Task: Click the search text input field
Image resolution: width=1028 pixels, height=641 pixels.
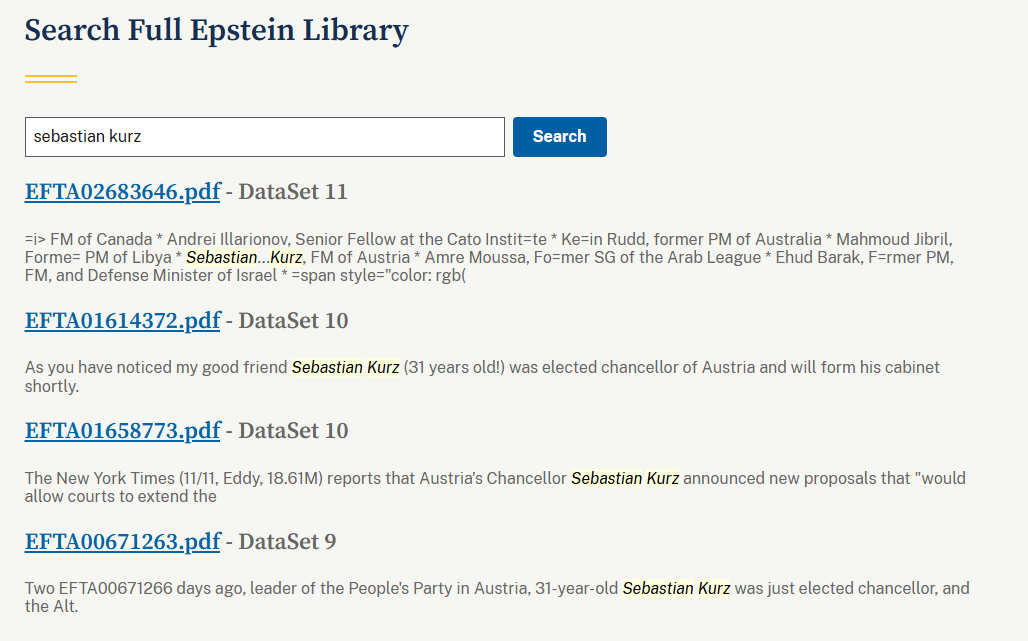Action: coord(264,137)
